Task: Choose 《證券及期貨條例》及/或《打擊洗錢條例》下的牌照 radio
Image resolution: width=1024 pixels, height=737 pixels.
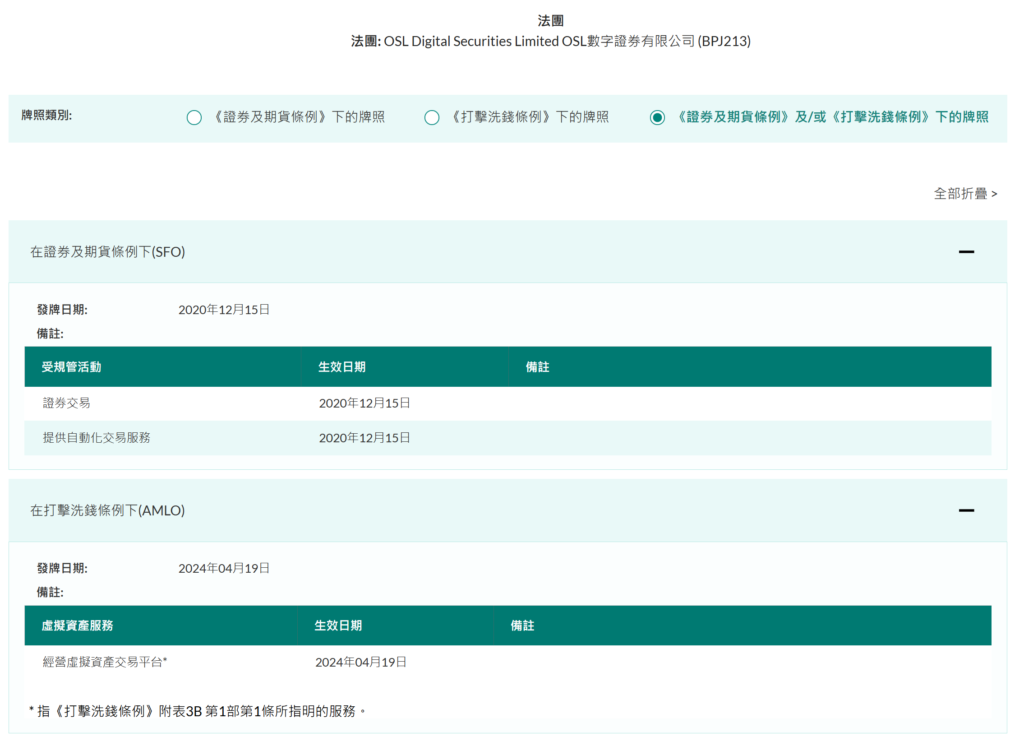Action: tap(657, 118)
